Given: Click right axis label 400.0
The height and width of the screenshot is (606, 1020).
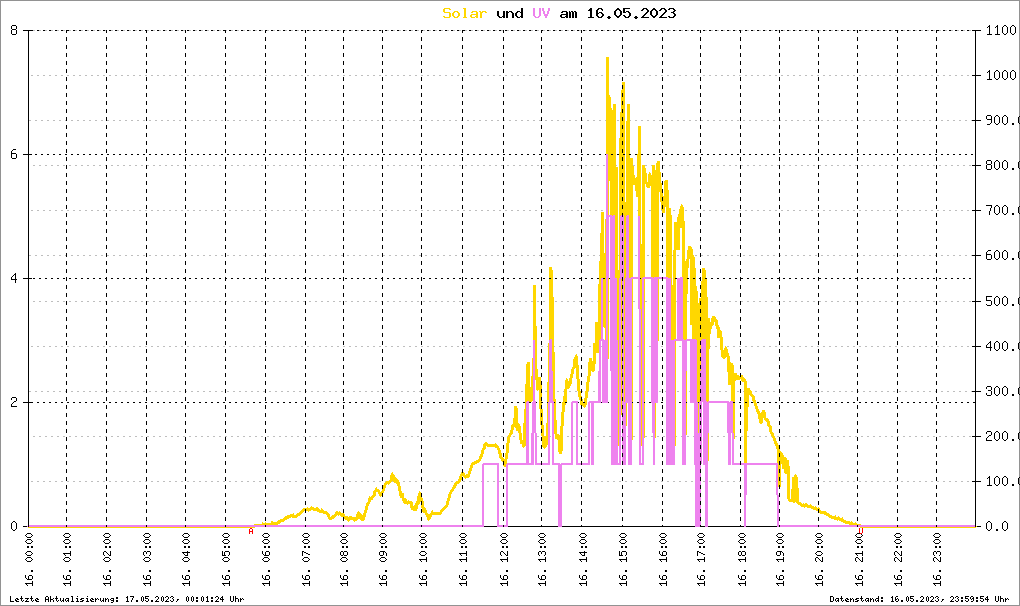Looking at the screenshot, I should tap(1002, 346).
